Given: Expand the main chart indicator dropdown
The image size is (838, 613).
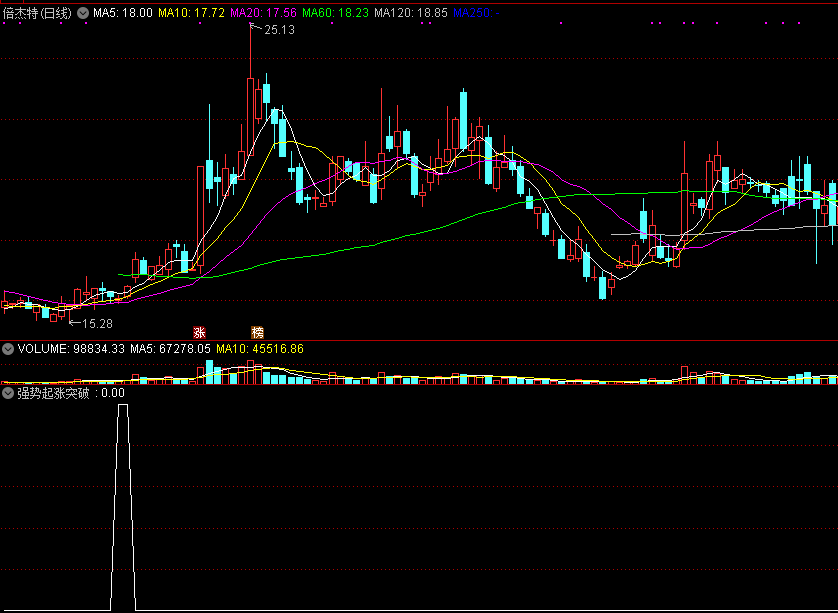Looking at the screenshot, I should pyautogui.click(x=83, y=13).
